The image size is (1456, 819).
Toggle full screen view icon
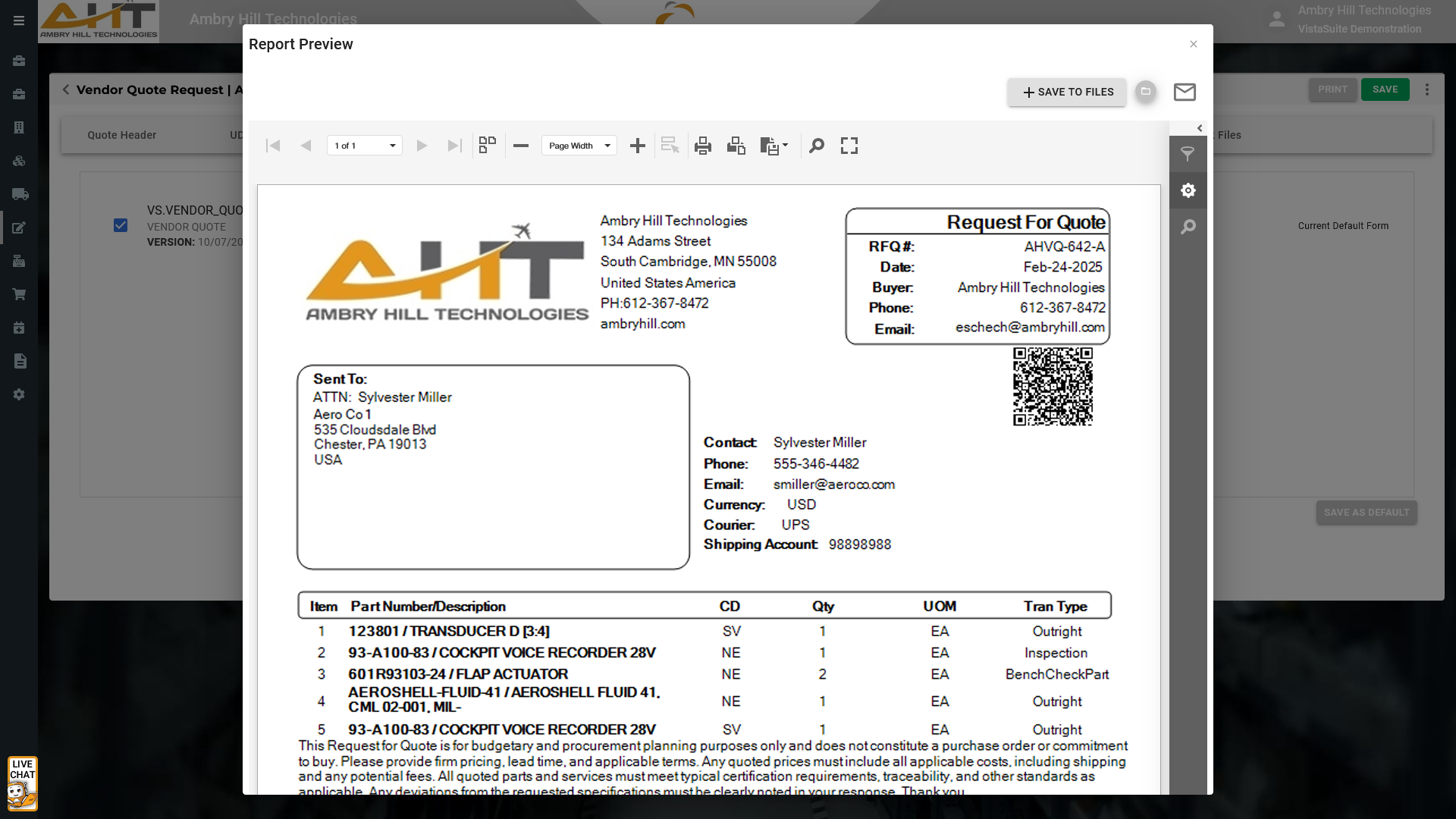point(849,146)
